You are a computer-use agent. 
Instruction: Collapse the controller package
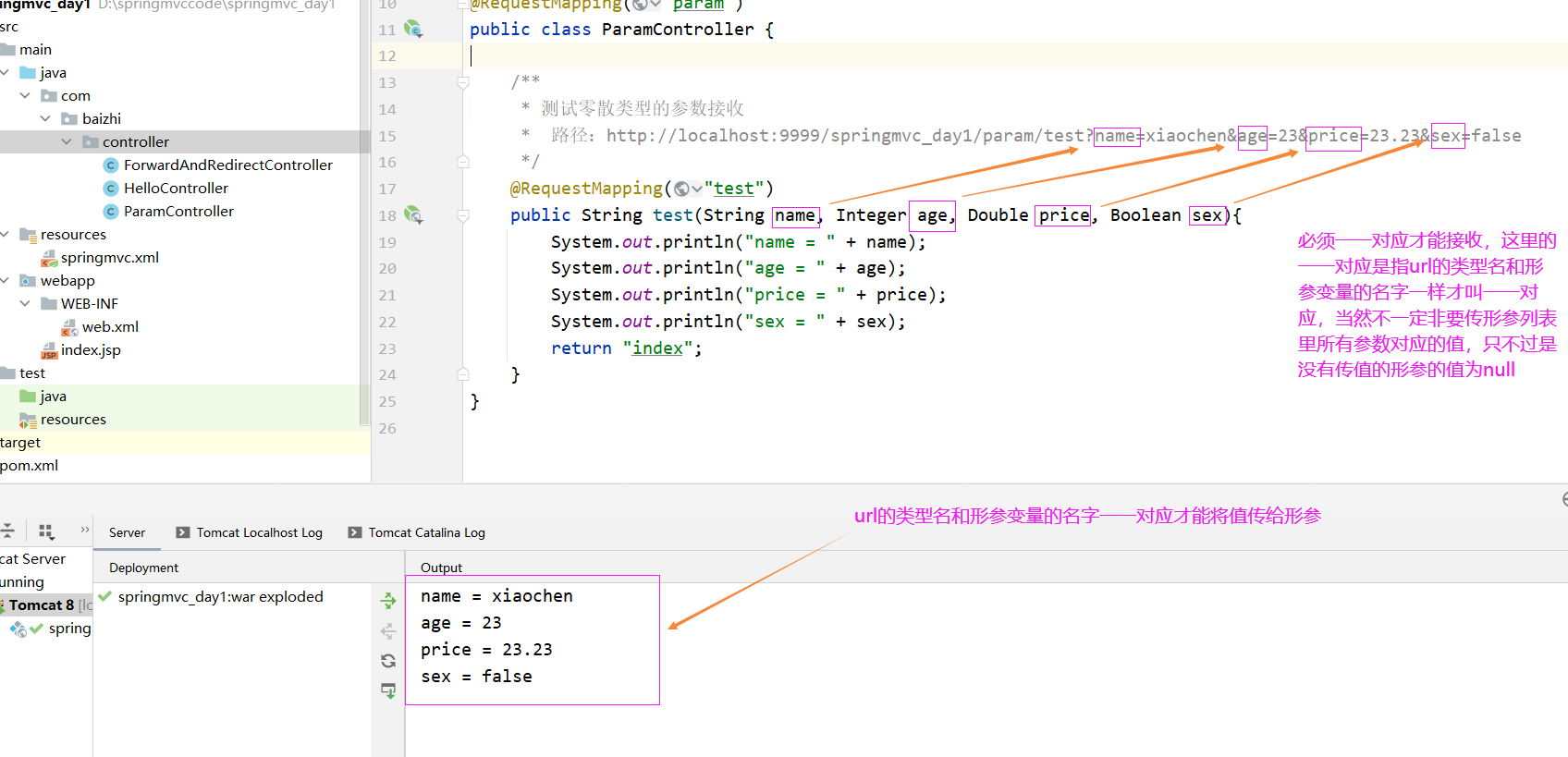click(x=67, y=141)
